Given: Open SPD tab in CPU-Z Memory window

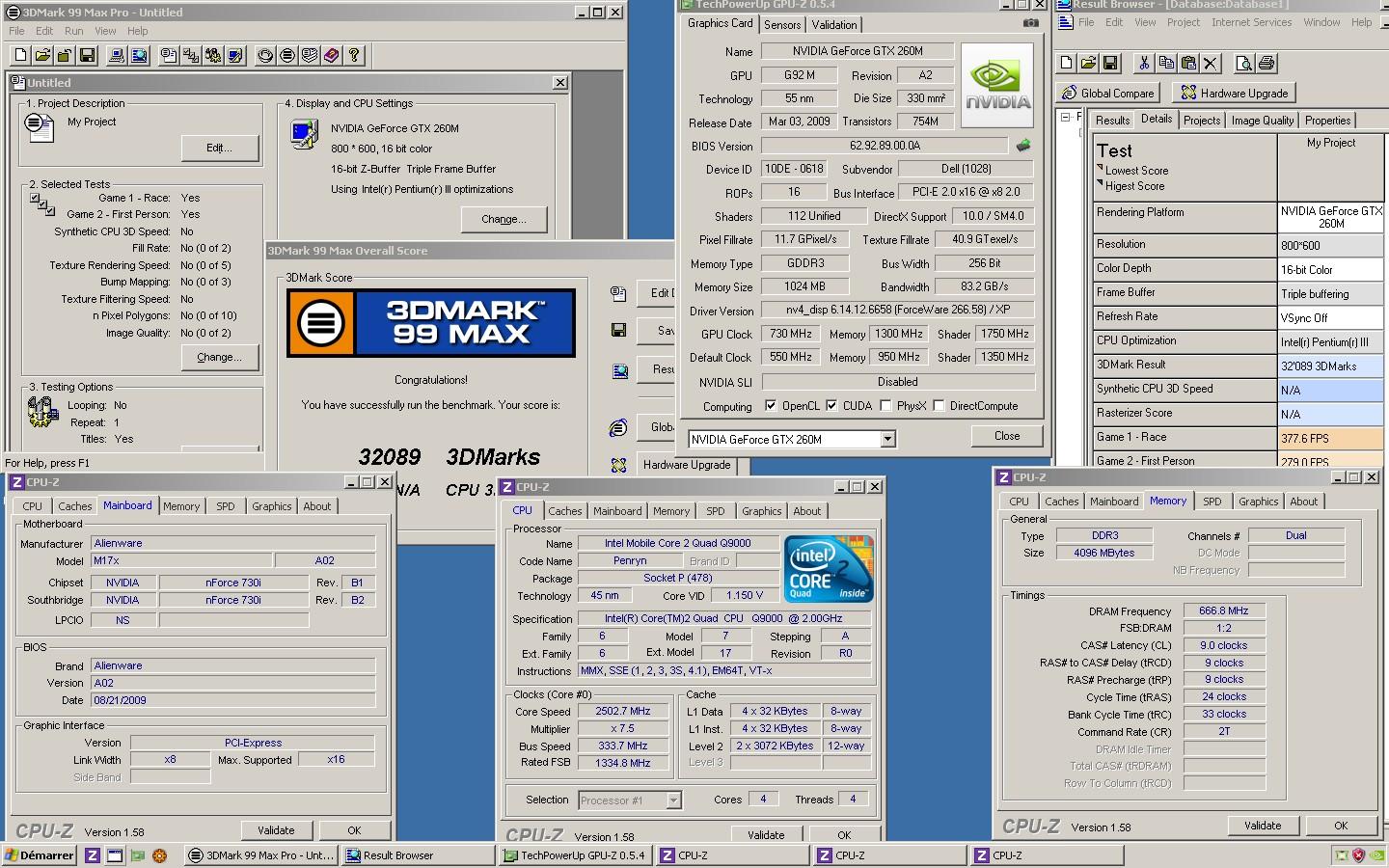Looking at the screenshot, I should click(x=1212, y=502).
